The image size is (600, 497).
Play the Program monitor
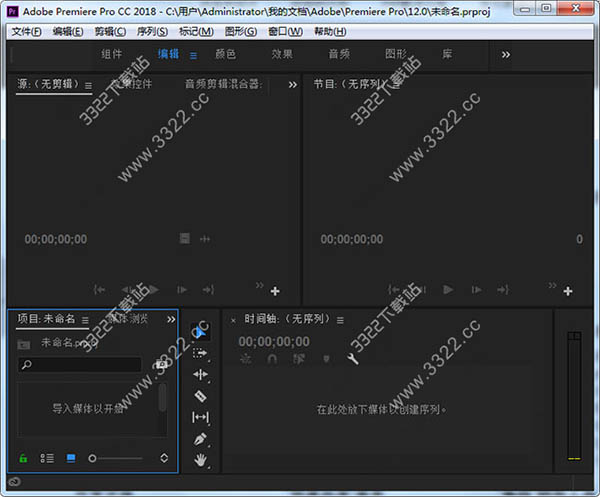pos(448,290)
